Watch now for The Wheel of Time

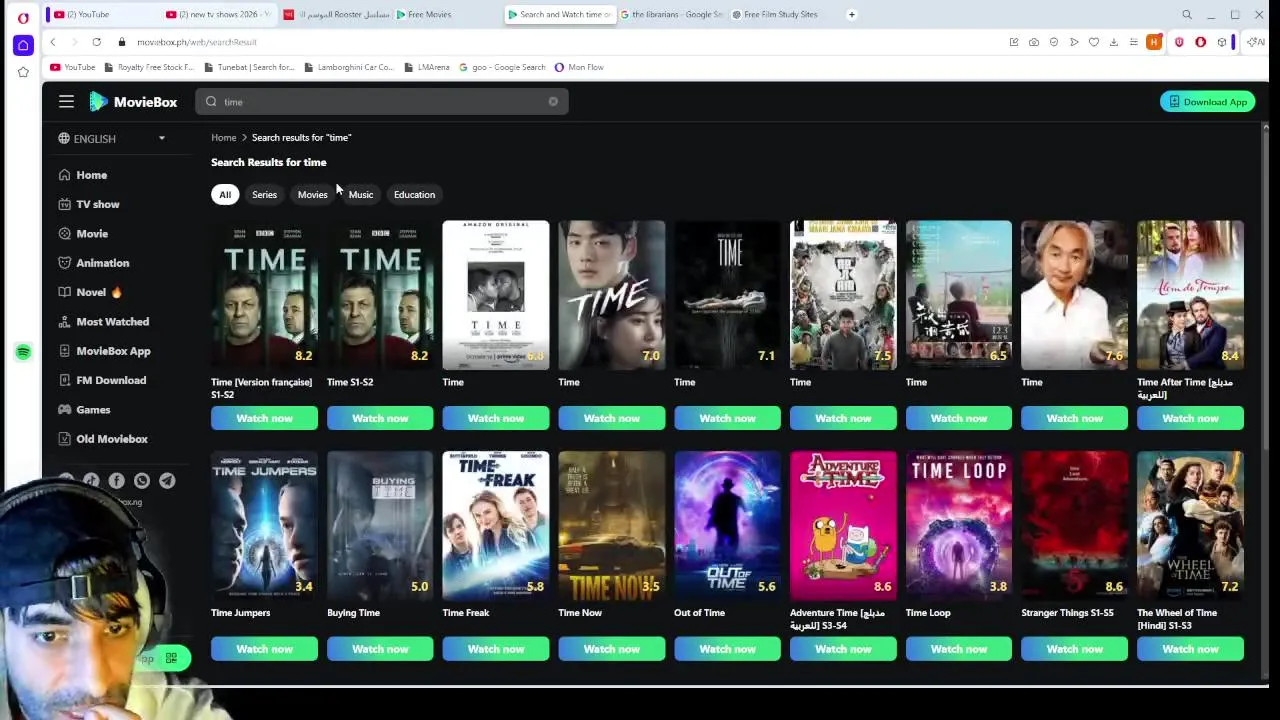pos(1190,649)
